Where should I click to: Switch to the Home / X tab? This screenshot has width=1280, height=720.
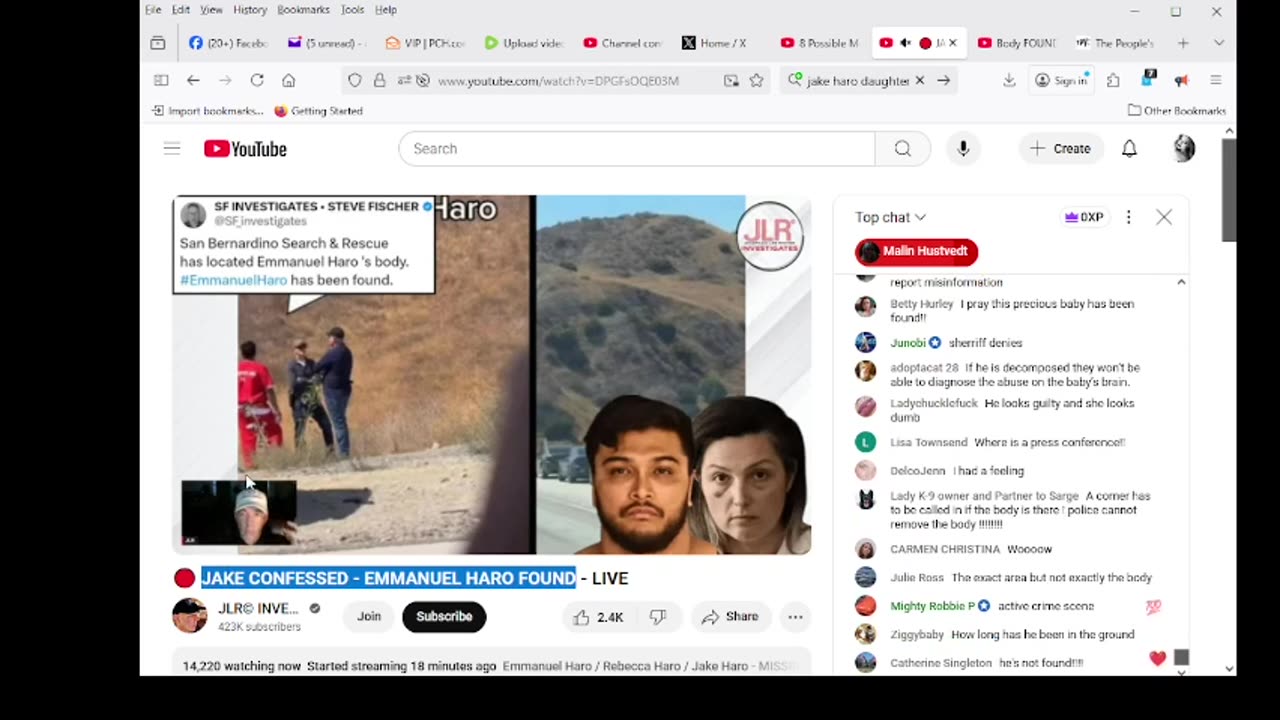pyautogui.click(x=720, y=43)
